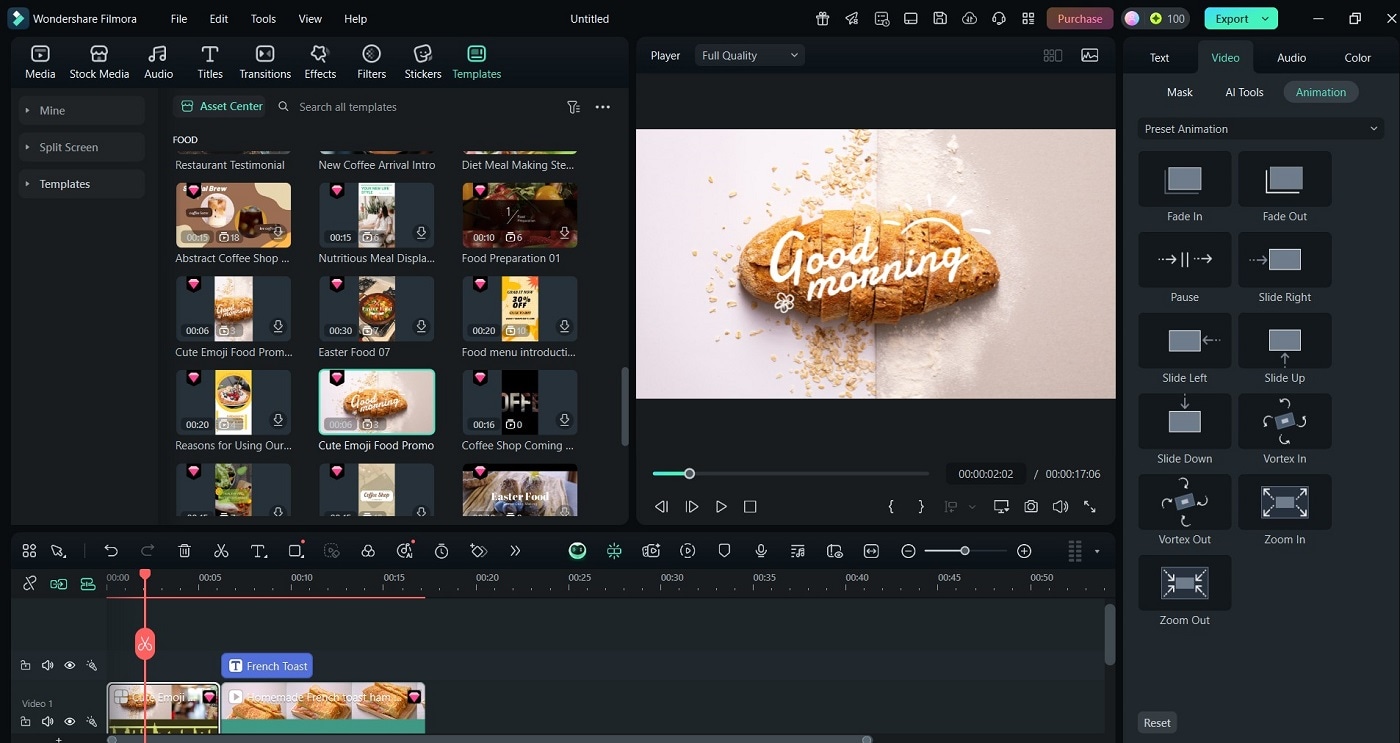1400x743 pixels.
Task: Zoom out timeline with minus icon
Action: (x=908, y=551)
